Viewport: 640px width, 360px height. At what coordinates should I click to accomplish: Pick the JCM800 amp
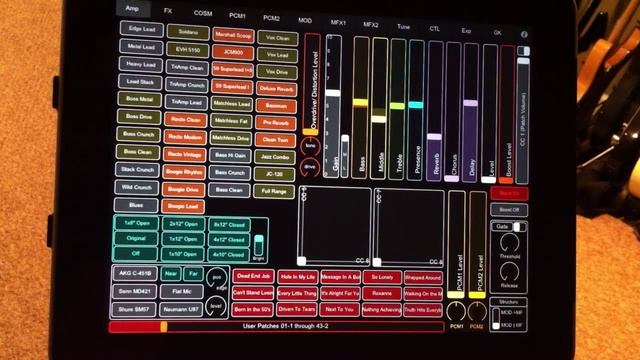coord(233,52)
